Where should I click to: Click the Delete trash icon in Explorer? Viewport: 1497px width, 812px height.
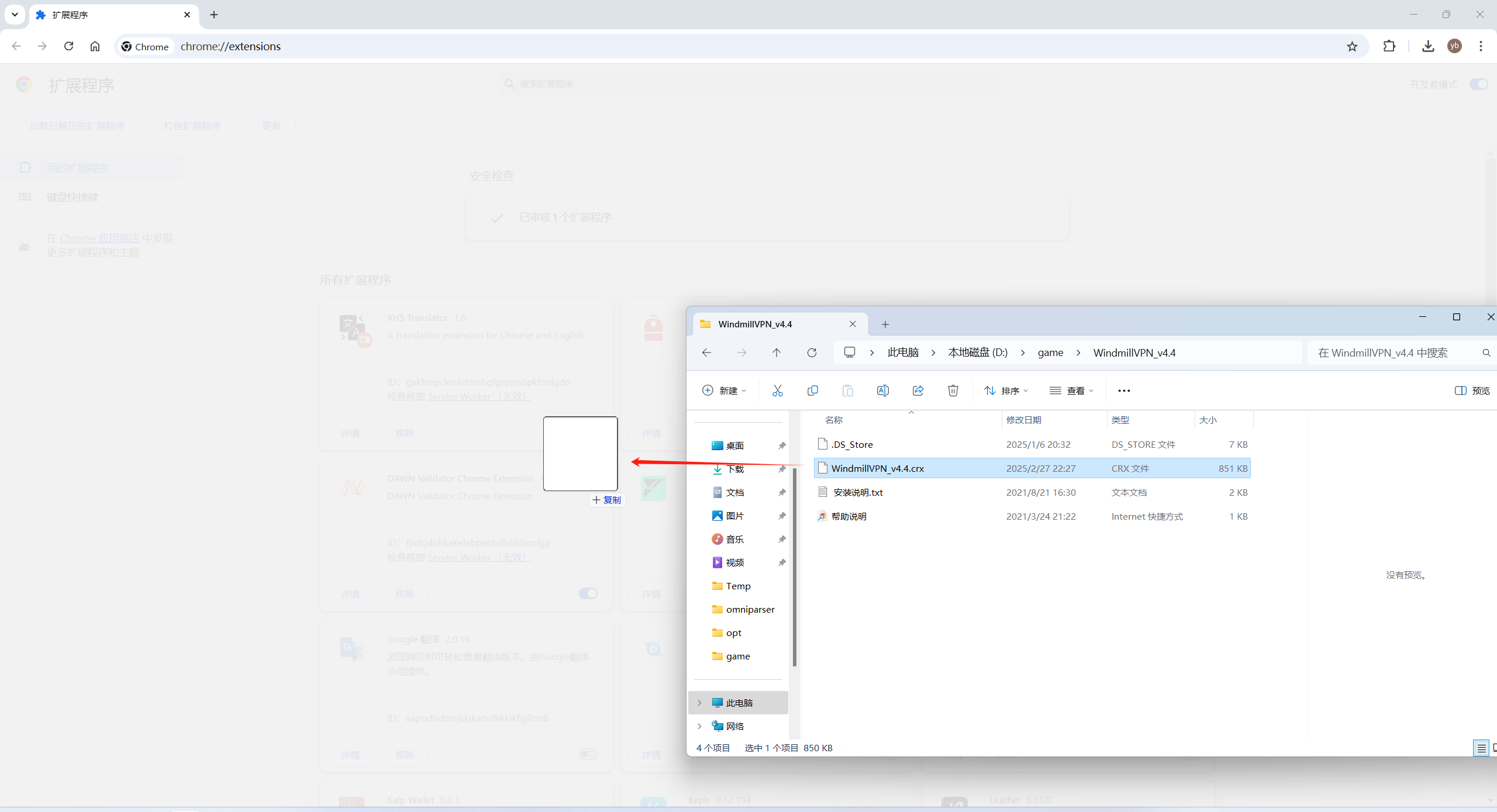coord(953,391)
